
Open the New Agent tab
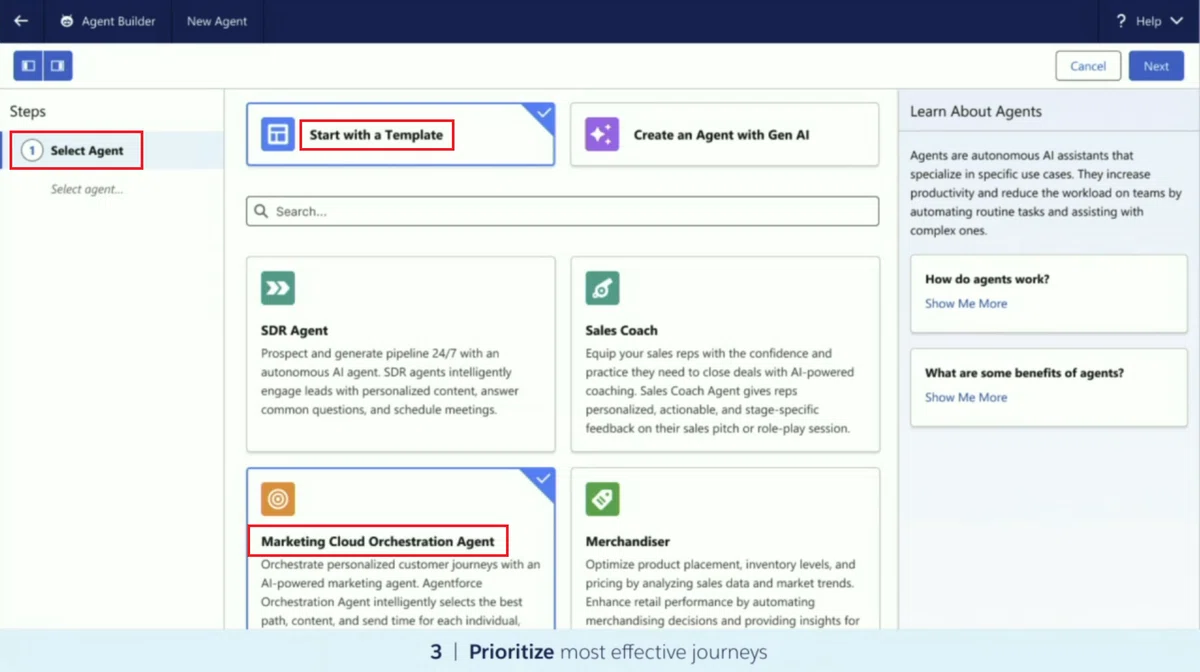(x=217, y=21)
